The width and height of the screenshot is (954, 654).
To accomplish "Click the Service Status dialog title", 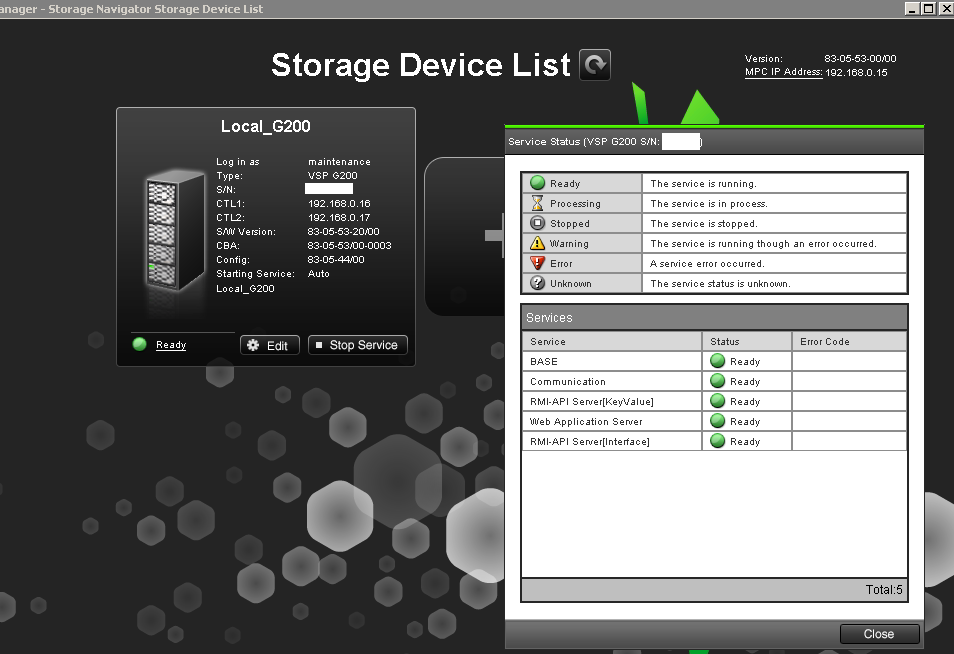I will [x=604, y=142].
